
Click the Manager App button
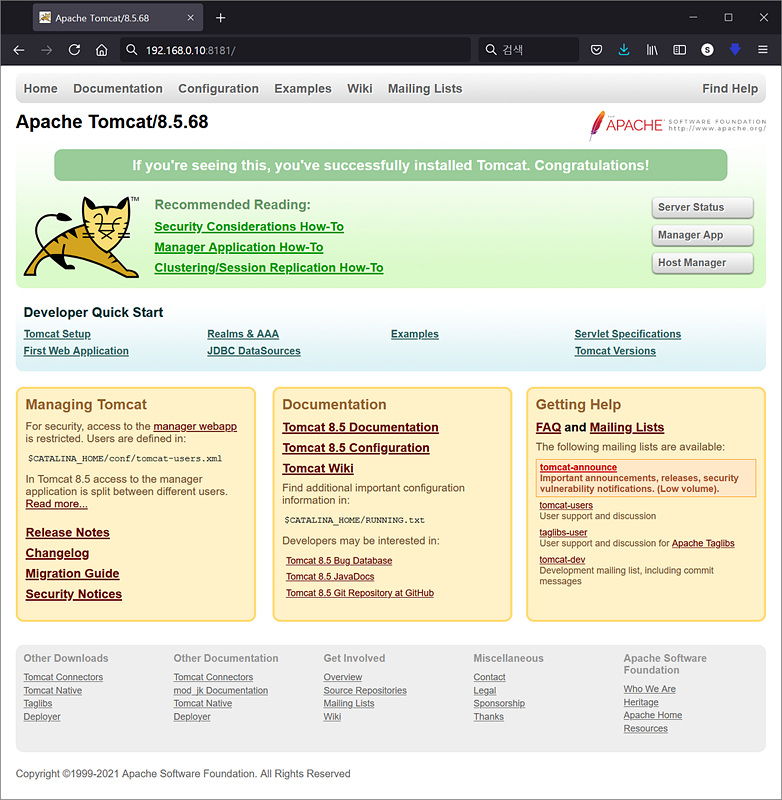(x=702, y=235)
